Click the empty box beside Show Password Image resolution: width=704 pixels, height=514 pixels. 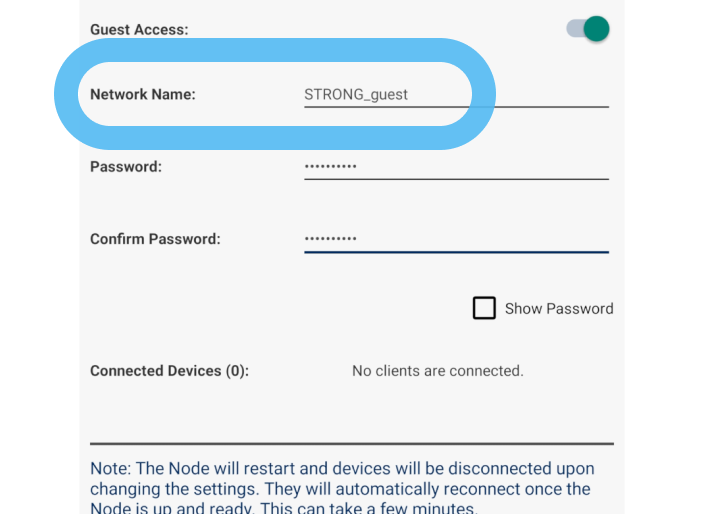coord(484,308)
